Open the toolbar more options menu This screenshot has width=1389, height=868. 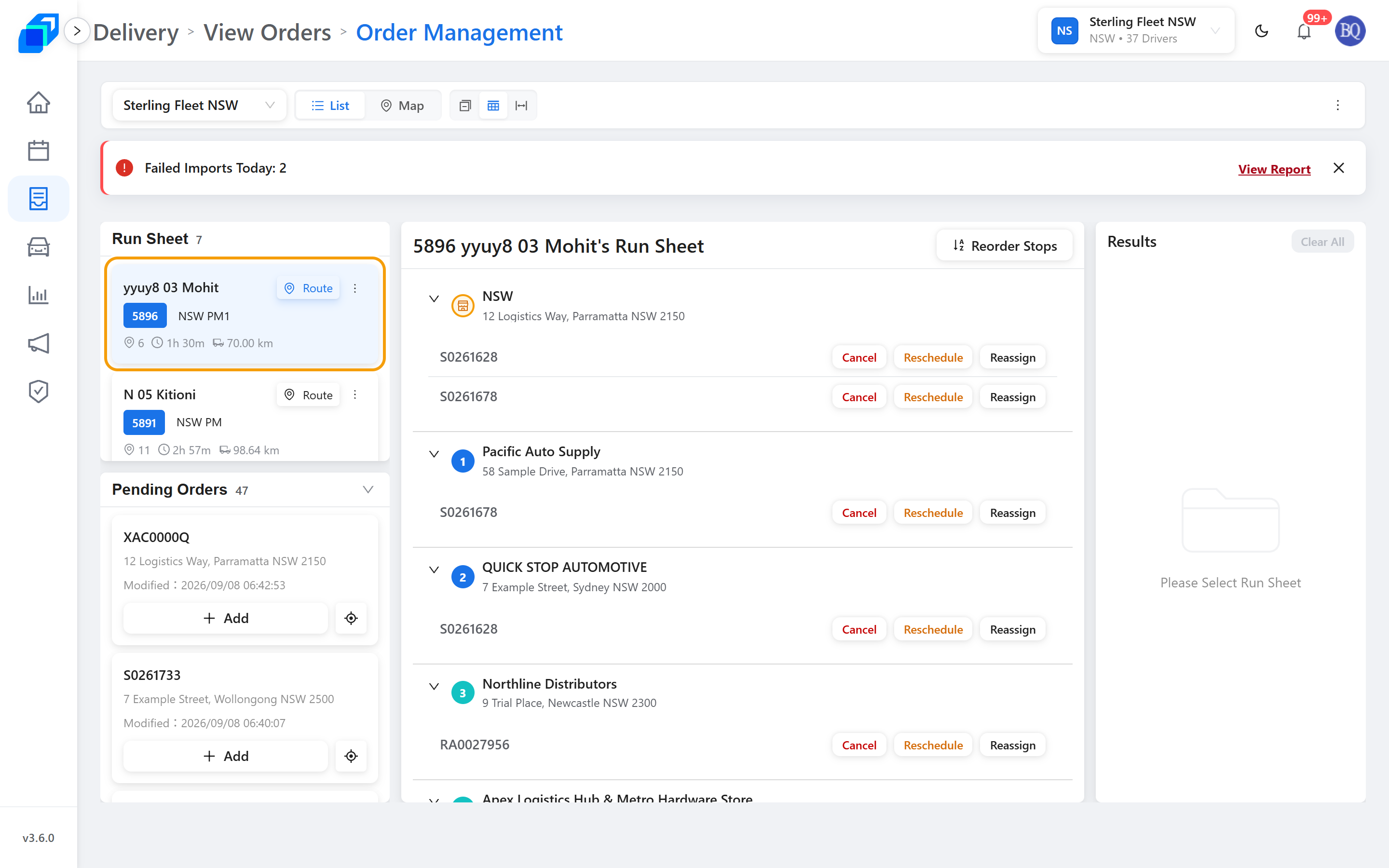pos(1338,105)
